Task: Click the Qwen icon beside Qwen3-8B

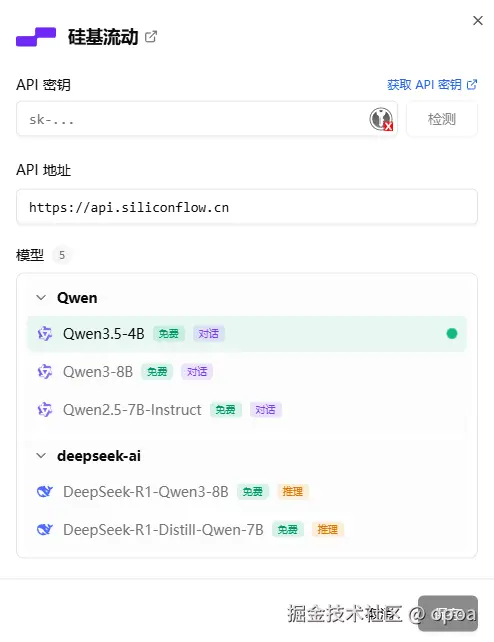Action: pos(45,372)
